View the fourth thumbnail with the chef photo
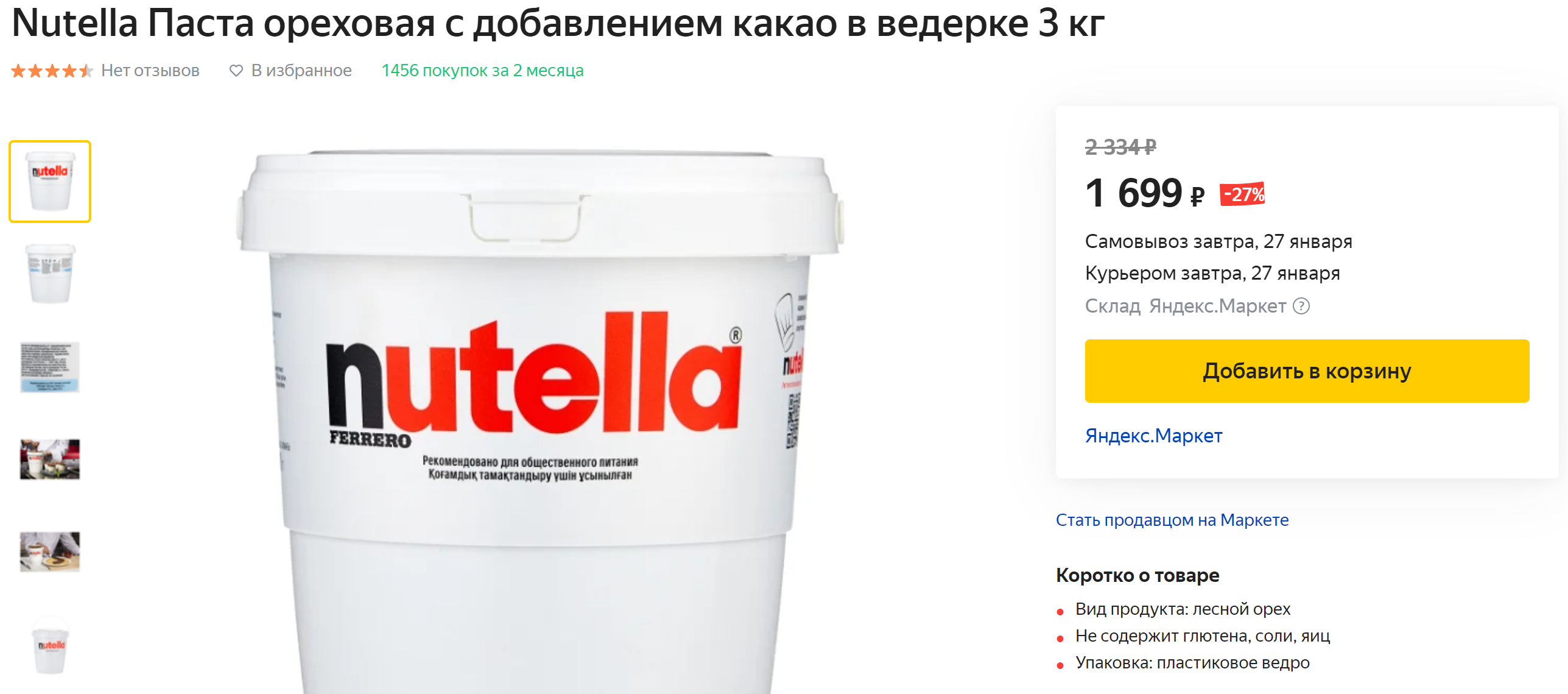The height and width of the screenshot is (694, 1568). click(x=50, y=459)
